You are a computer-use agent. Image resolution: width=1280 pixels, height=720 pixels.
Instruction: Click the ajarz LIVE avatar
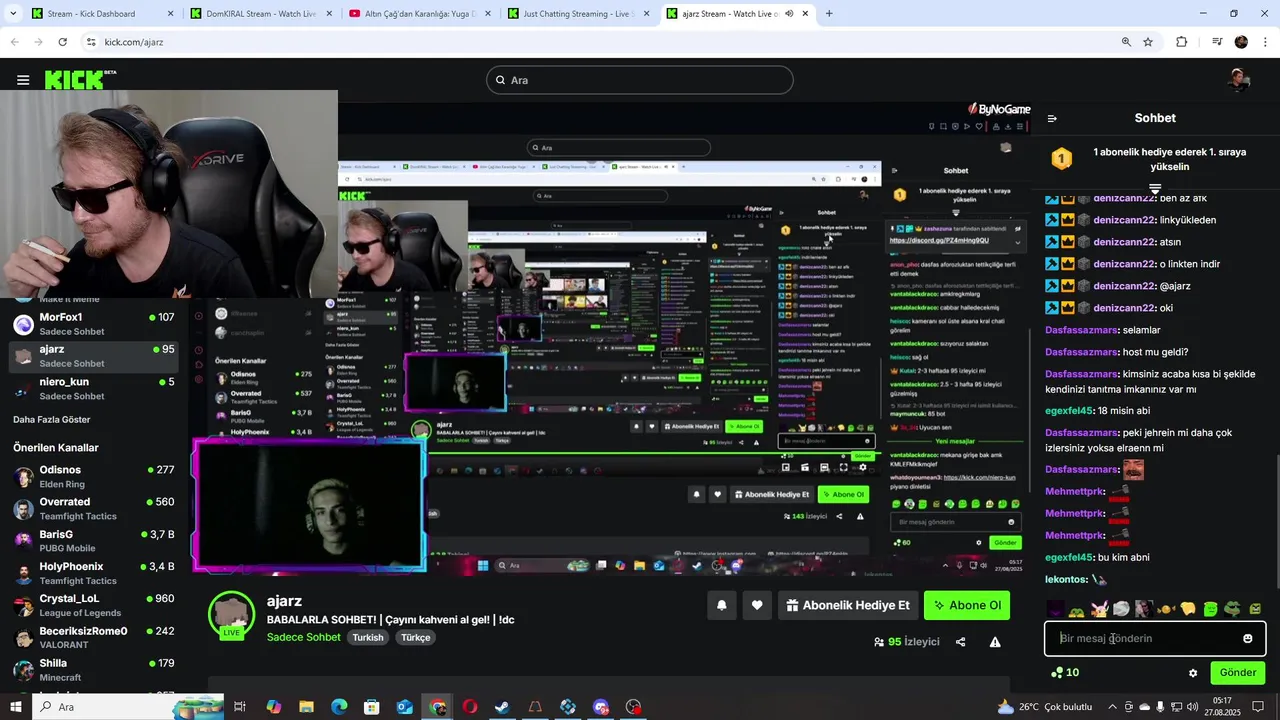coord(231,614)
